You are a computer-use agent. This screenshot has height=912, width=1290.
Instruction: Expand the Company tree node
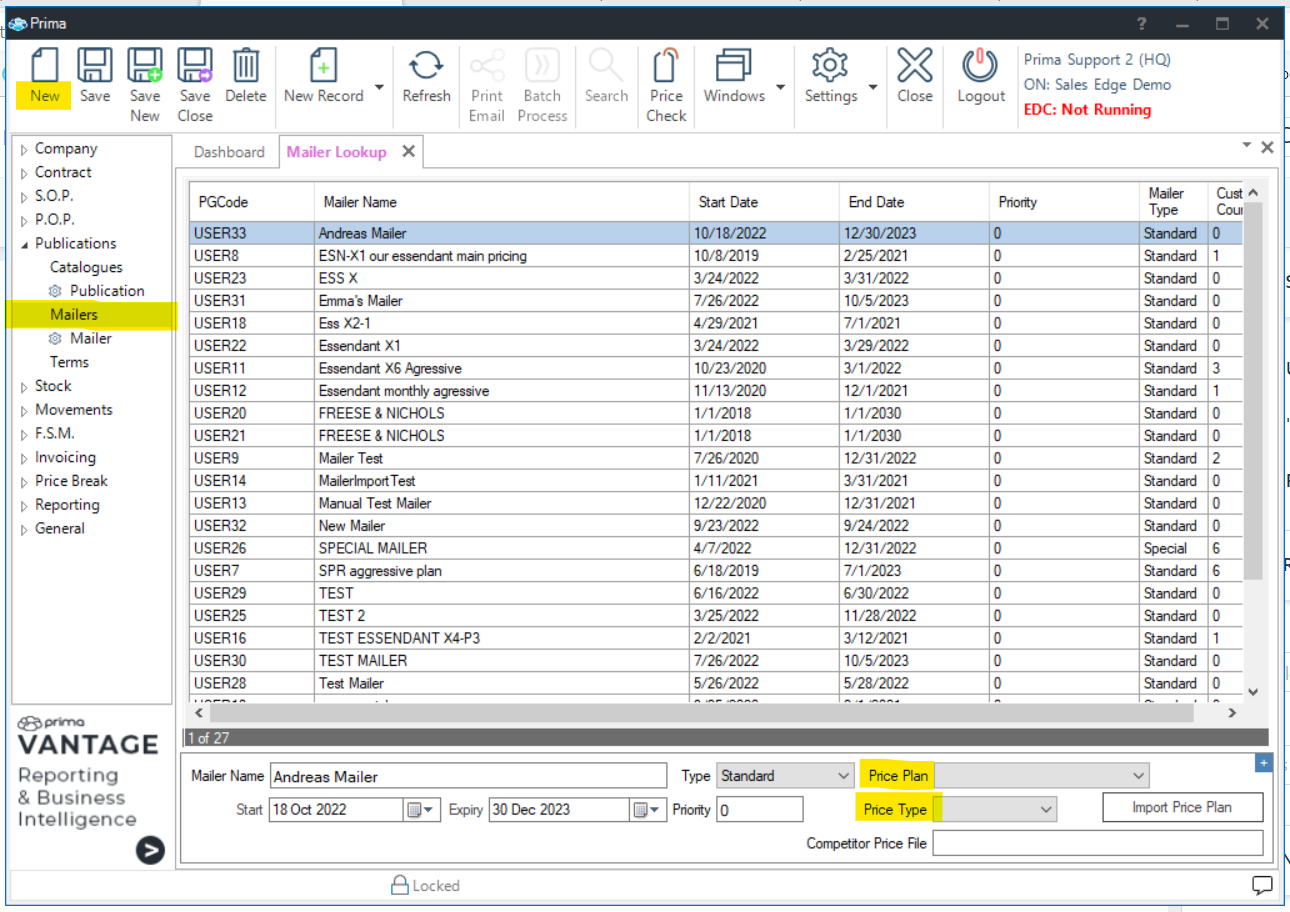tap(24, 150)
